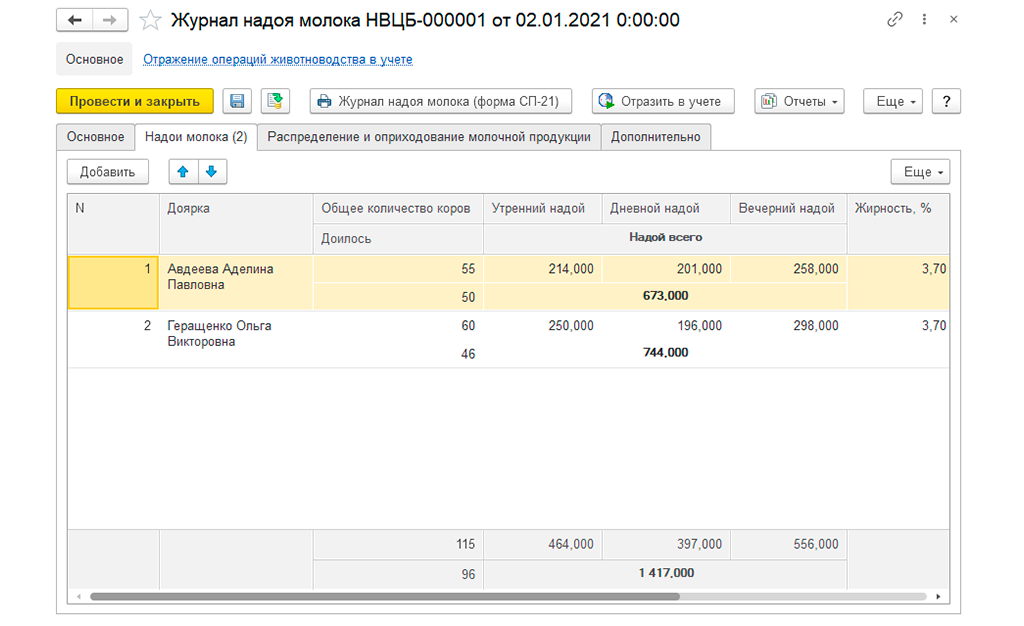This screenshot has height=626, width=1024.
Task: Click the back navigation arrow
Action: pyautogui.click(x=76, y=20)
